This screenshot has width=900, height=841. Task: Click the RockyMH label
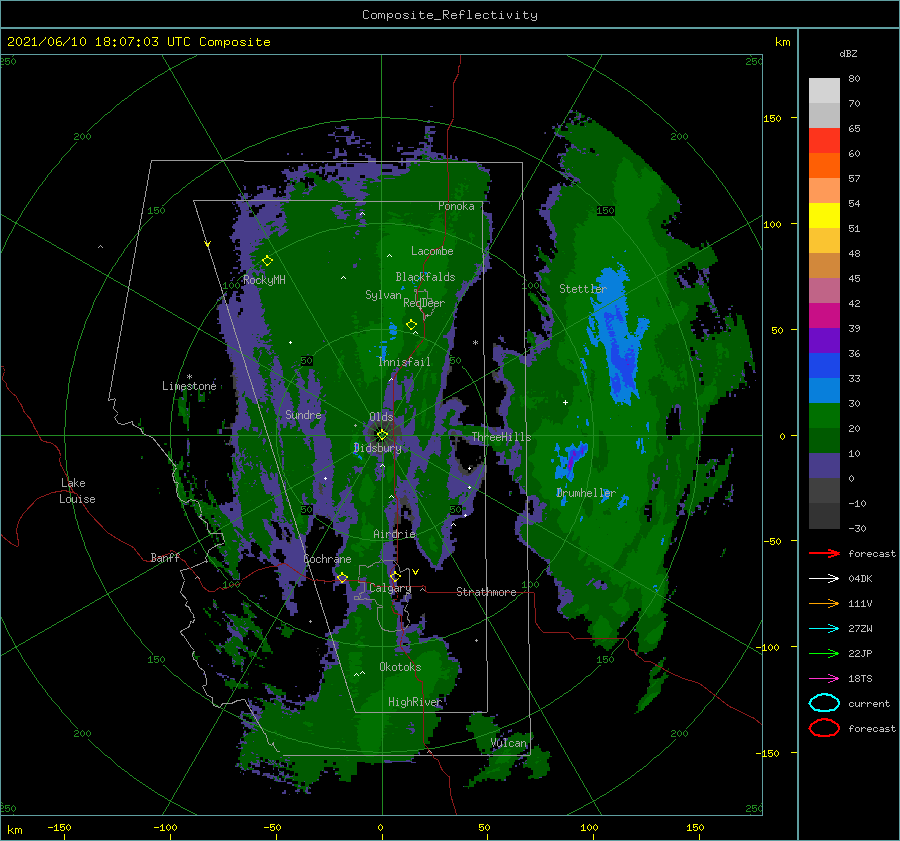coord(264,280)
